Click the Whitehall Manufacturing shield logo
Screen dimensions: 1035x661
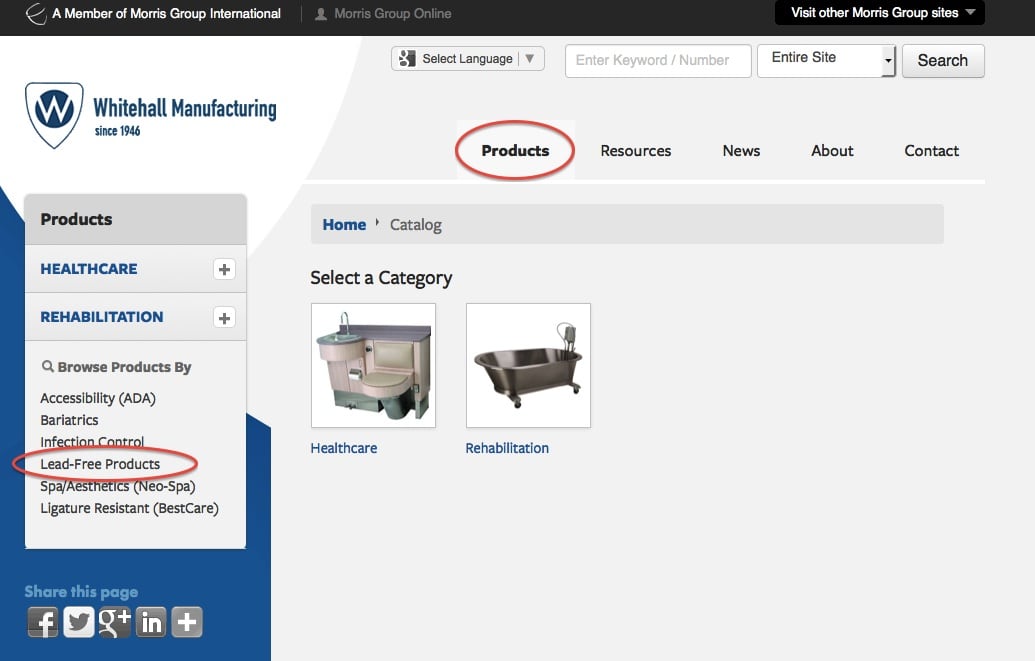(54, 115)
